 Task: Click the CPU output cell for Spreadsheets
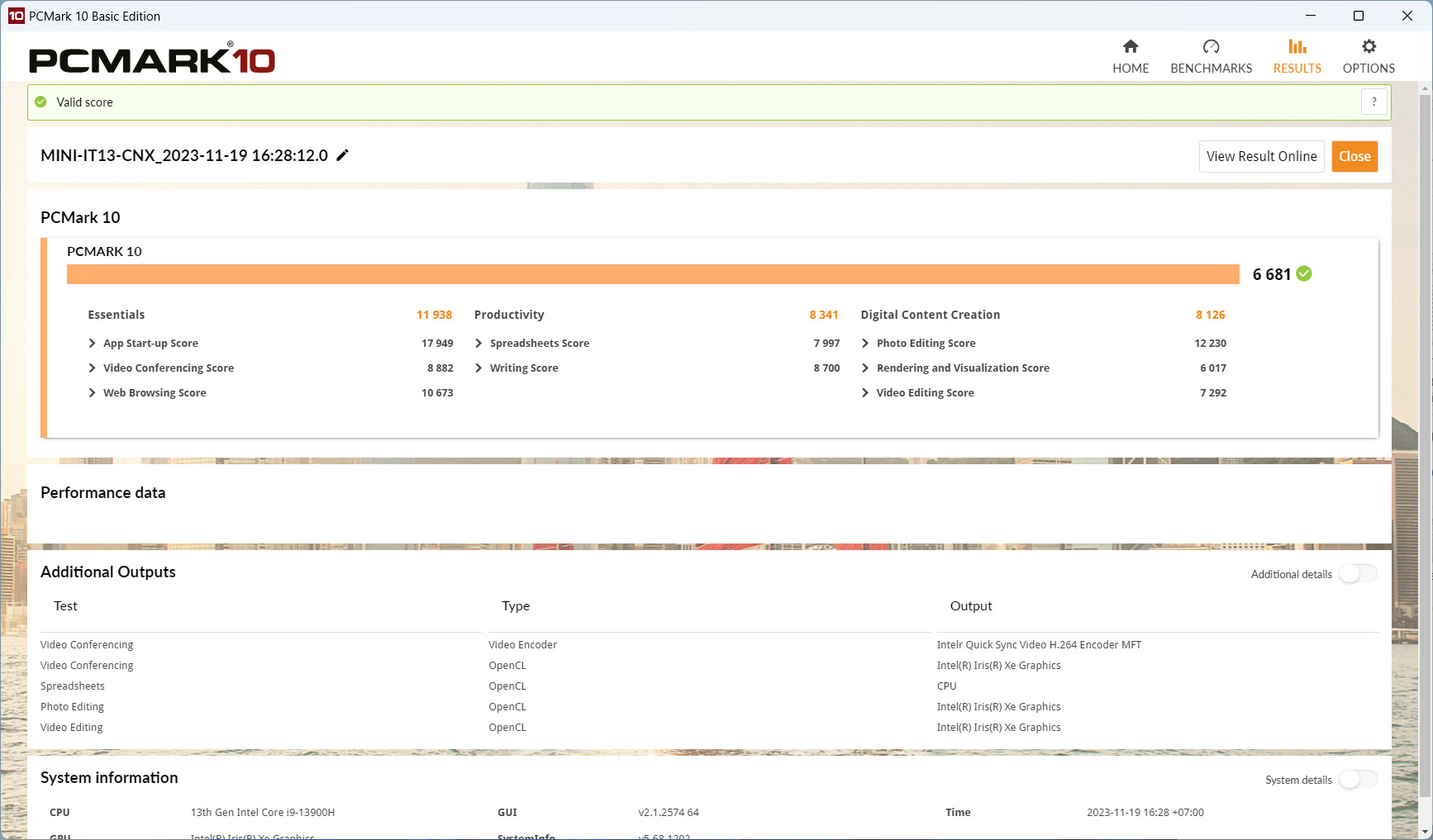[x=946, y=686]
